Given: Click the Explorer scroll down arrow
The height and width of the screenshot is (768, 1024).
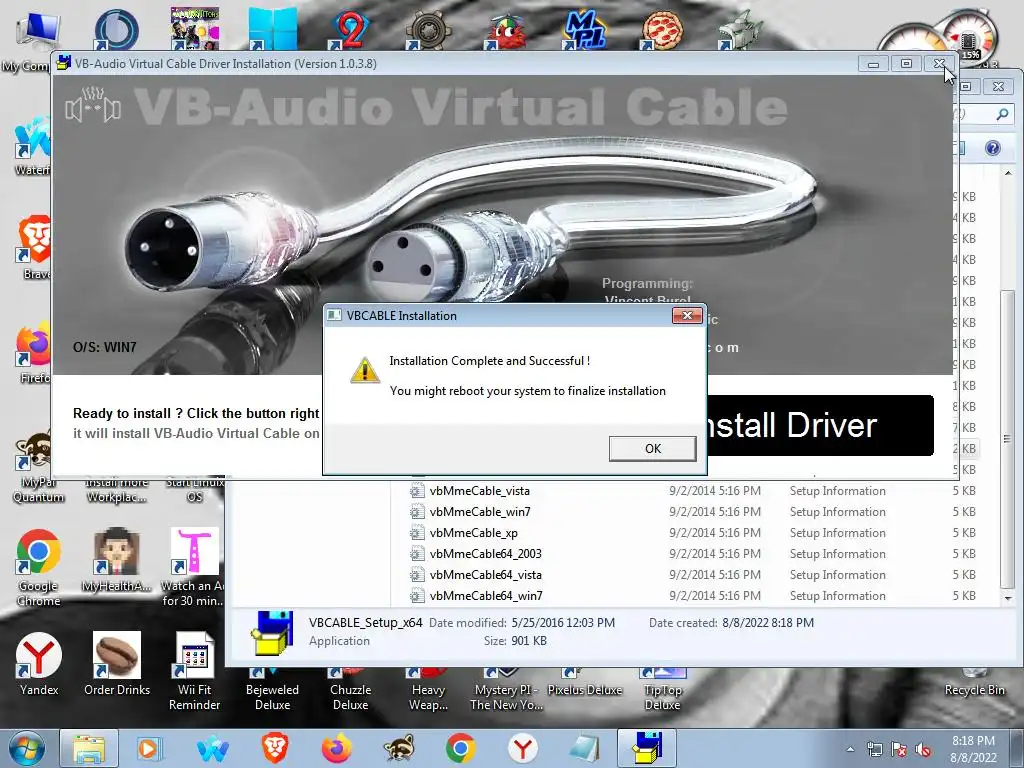Looking at the screenshot, I should pyautogui.click(x=1008, y=598).
